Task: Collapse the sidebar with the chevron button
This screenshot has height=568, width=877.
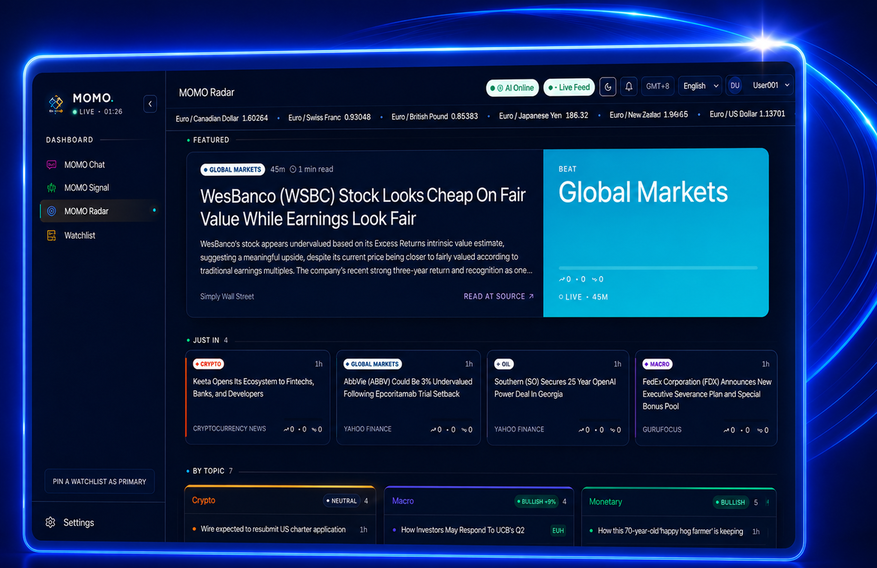Action: coord(150,104)
